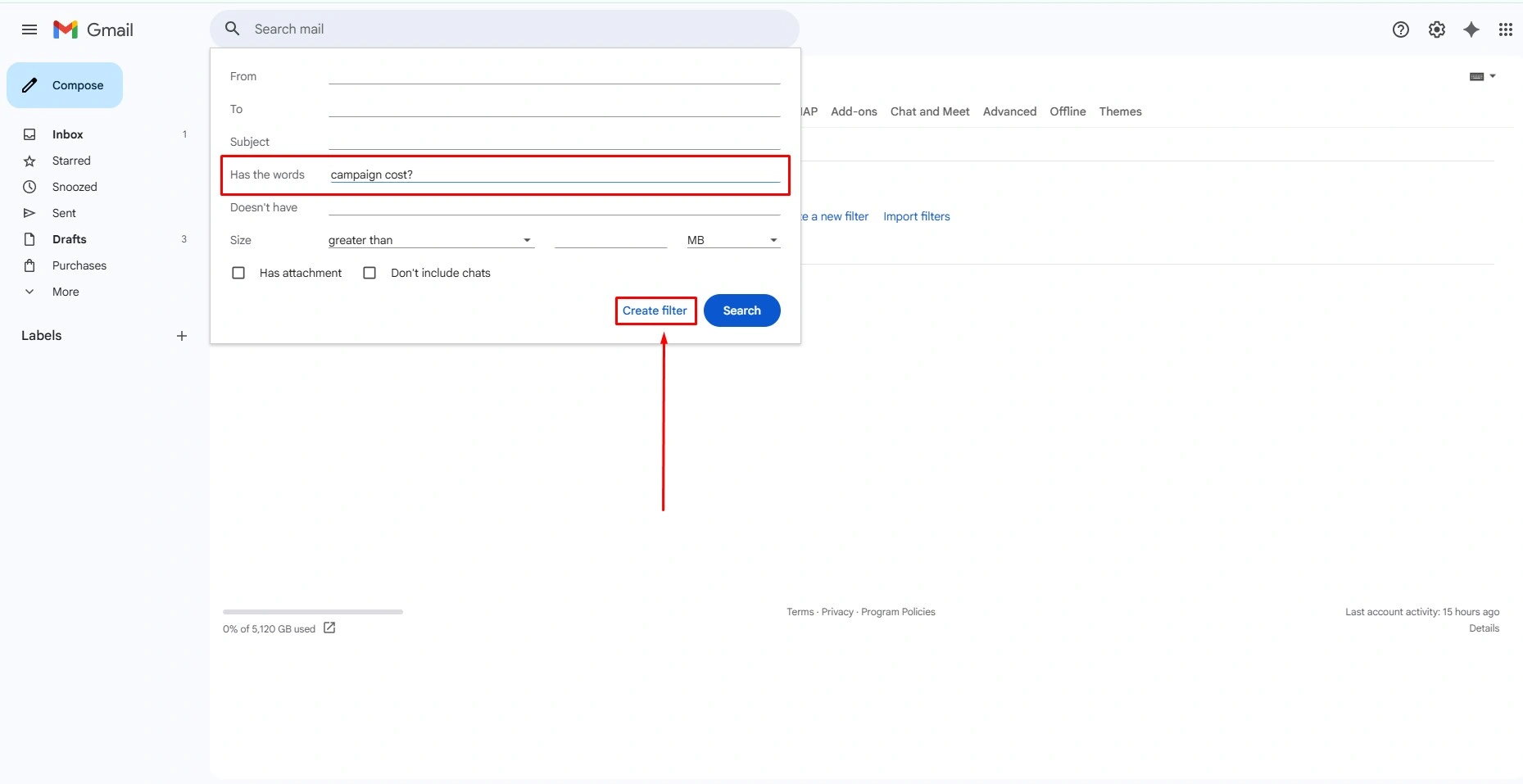Click create a new filter link
This screenshot has width=1523, height=784.
point(834,216)
